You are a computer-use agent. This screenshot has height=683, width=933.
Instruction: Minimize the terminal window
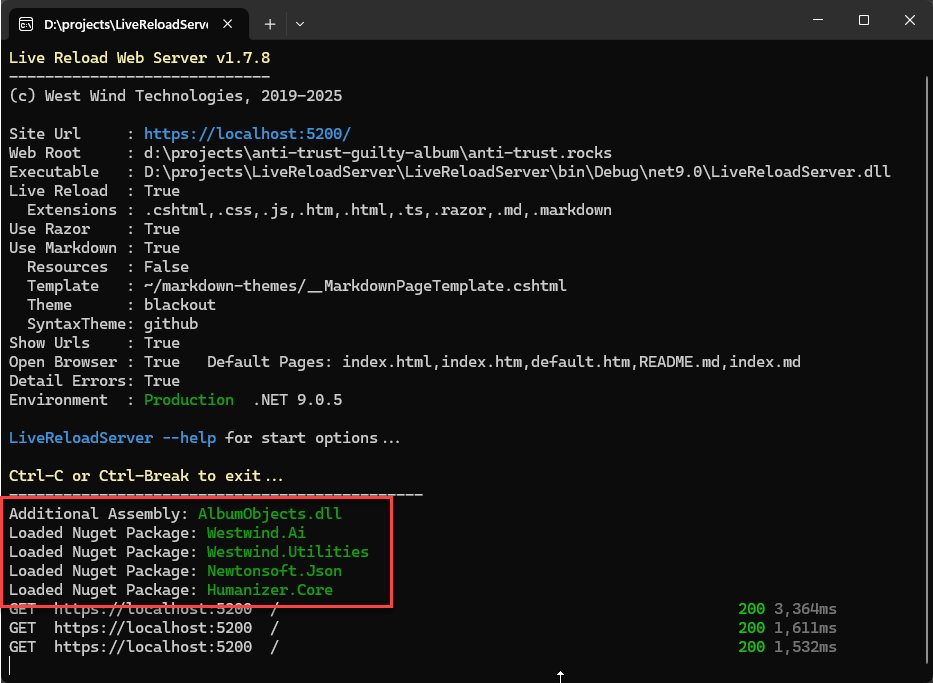pos(818,20)
